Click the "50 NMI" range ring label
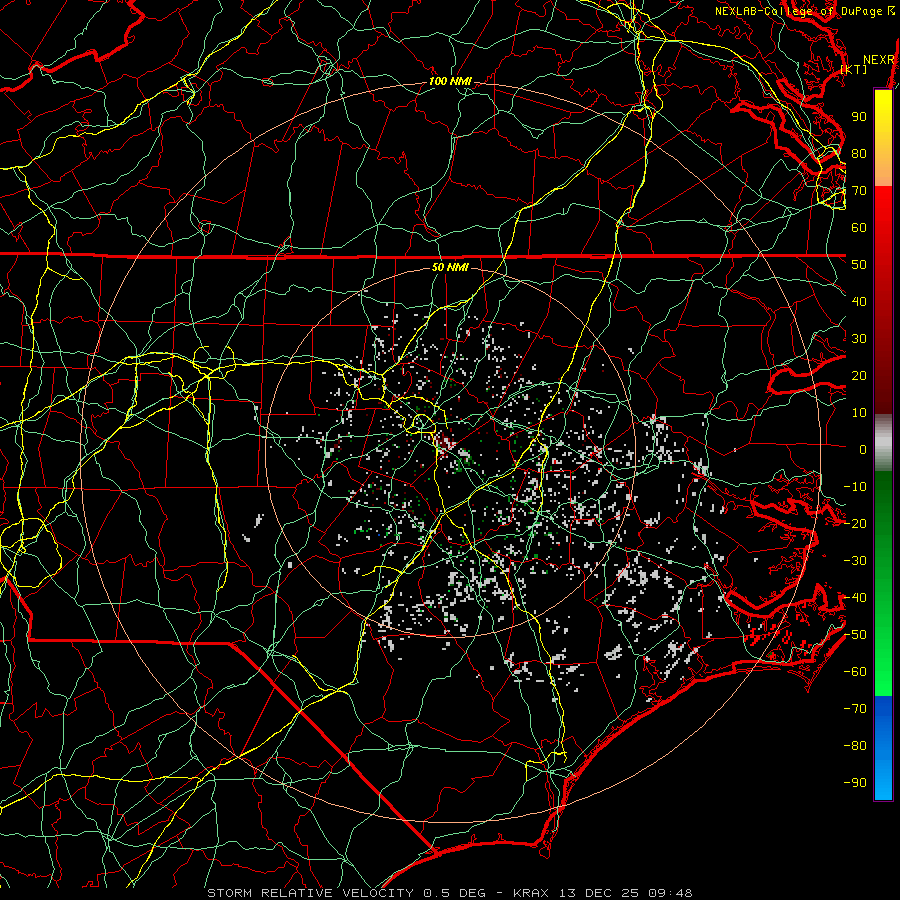The image size is (900, 900). click(x=450, y=267)
